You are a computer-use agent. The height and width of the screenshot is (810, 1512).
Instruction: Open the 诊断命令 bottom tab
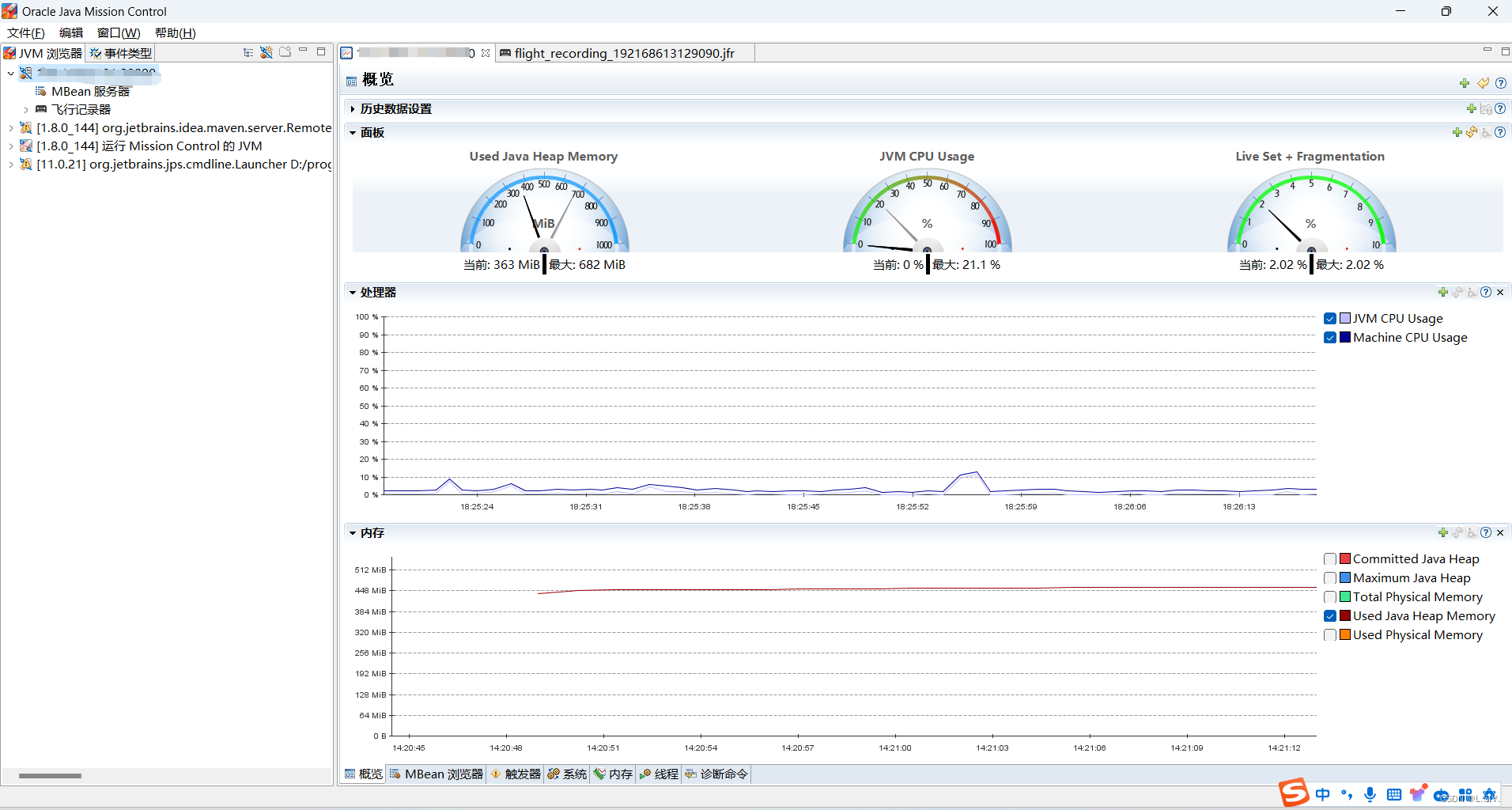(716, 774)
